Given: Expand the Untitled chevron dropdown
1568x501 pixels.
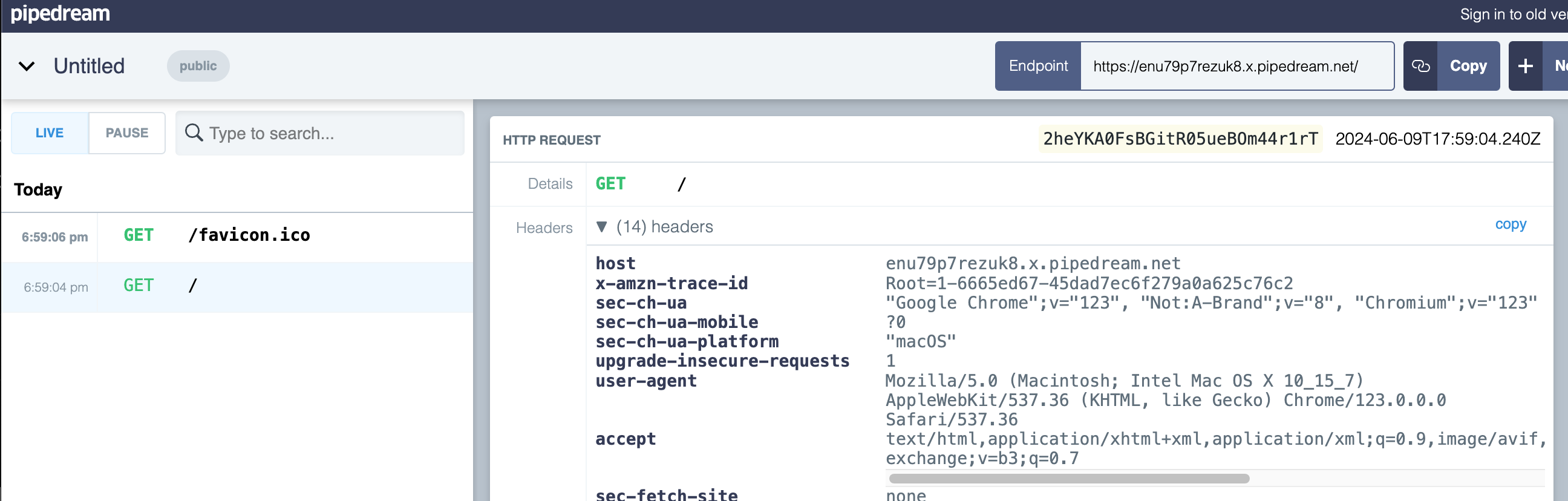Looking at the screenshot, I should (27, 66).
